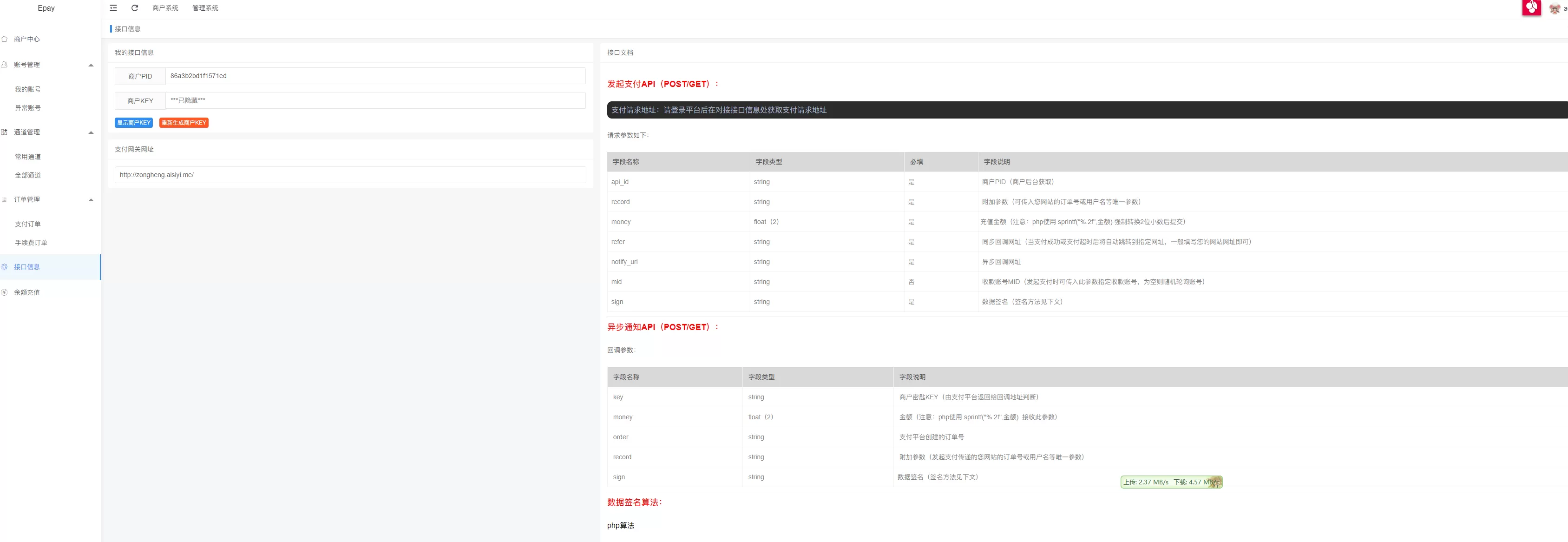Screen dimensions: 1568x542
Task: Switch to the 商户系统 top tab
Action: point(165,8)
